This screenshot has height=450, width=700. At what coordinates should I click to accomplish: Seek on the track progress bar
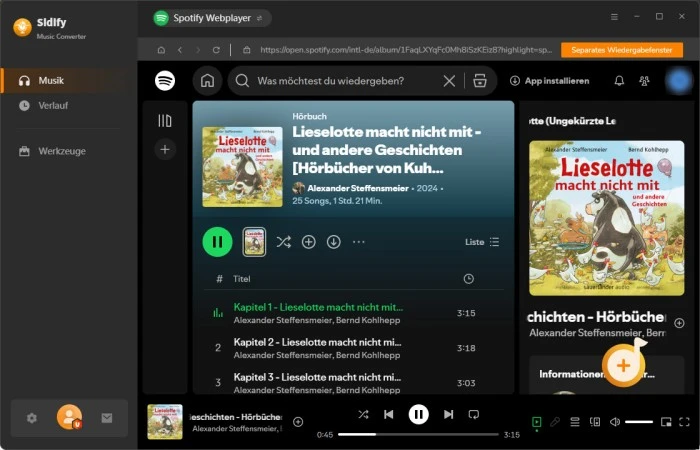(x=418, y=434)
